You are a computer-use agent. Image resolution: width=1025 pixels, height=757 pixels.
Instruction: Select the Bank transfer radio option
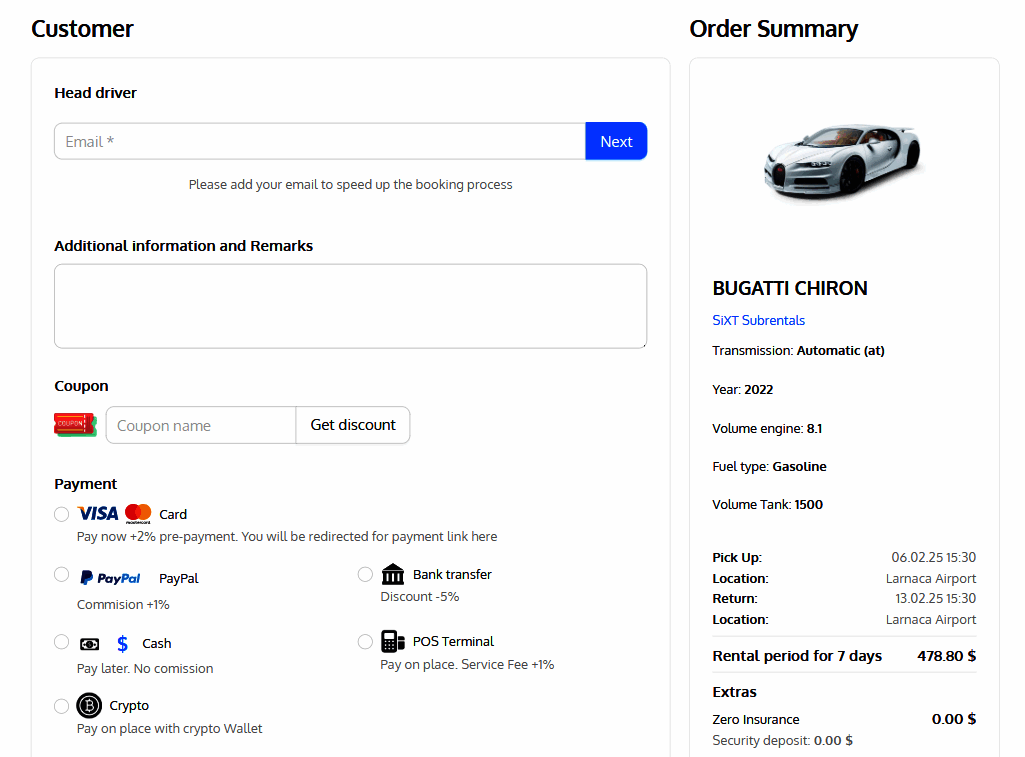point(365,574)
